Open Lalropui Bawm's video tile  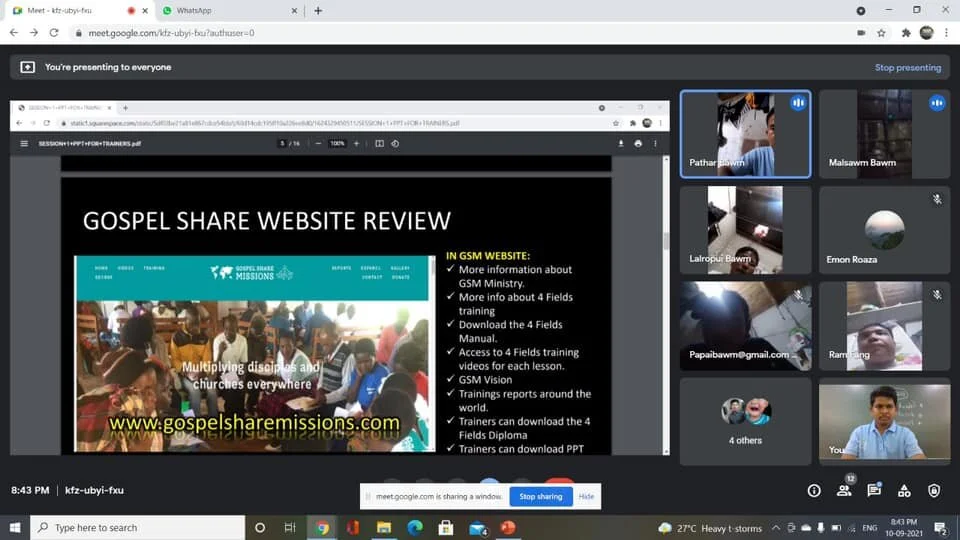pos(745,230)
